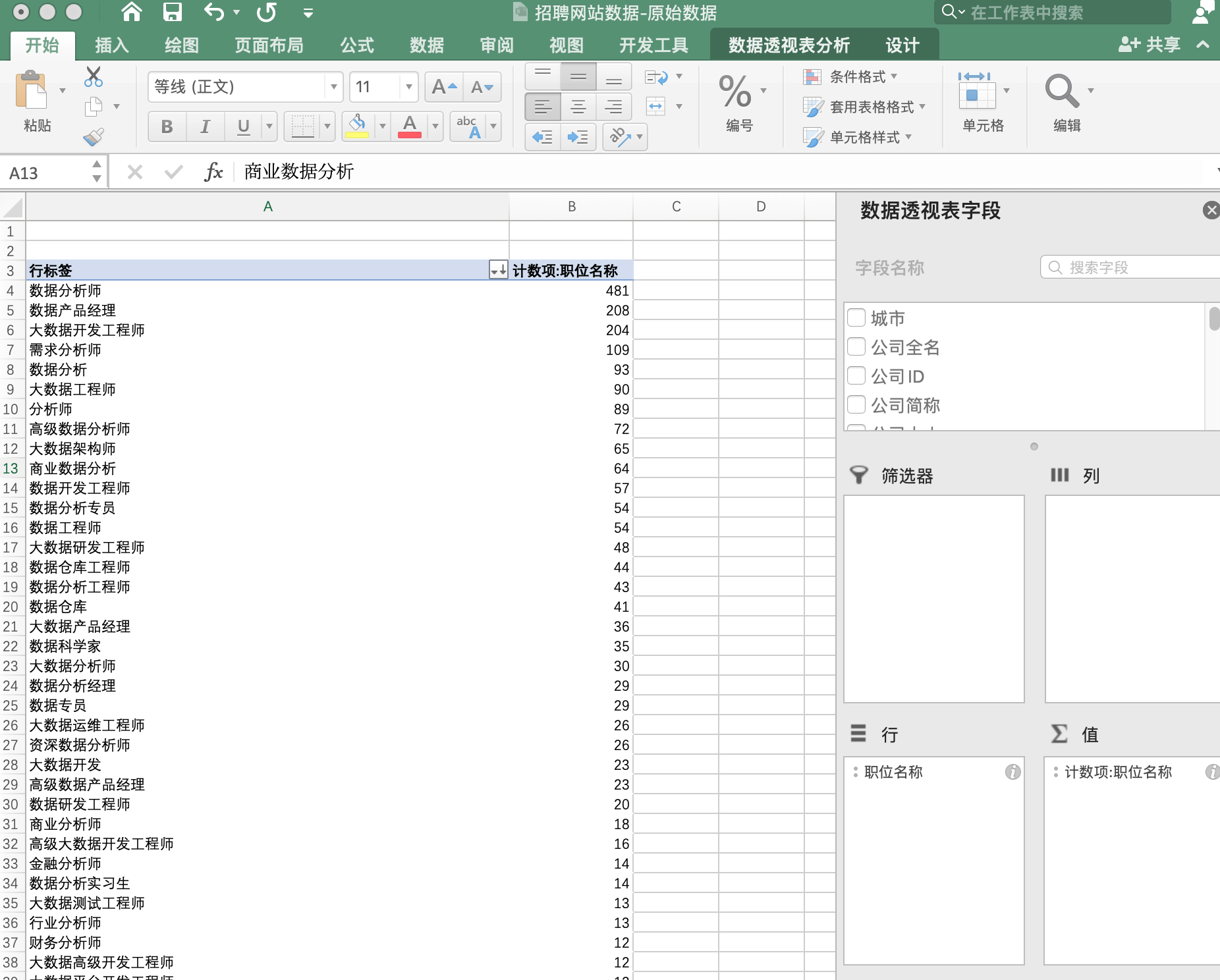Click the Cut scissors icon
This screenshot has height=980, width=1220.
pyautogui.click(x=94, y=76)
